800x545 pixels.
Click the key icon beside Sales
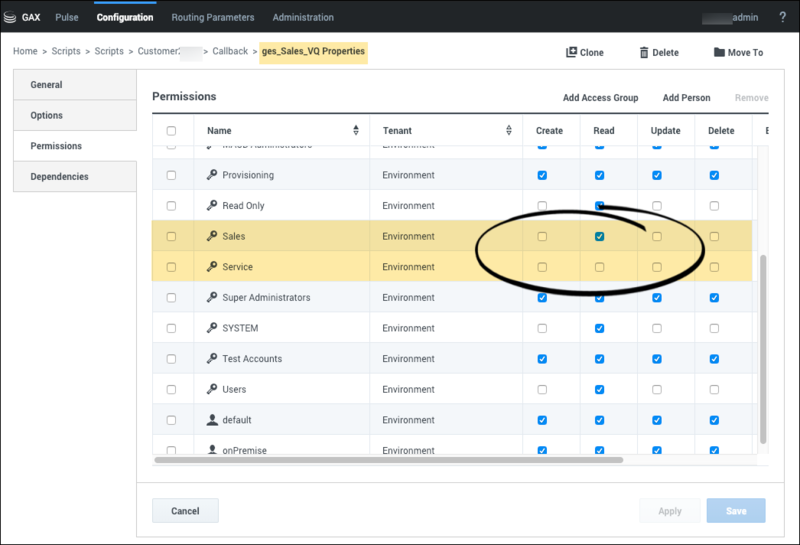pyautogui.click(x=212, y=237)
